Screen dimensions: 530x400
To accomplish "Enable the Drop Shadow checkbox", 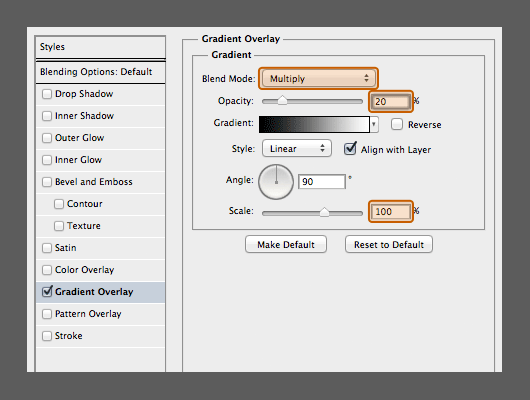I will tap(47, 94).
